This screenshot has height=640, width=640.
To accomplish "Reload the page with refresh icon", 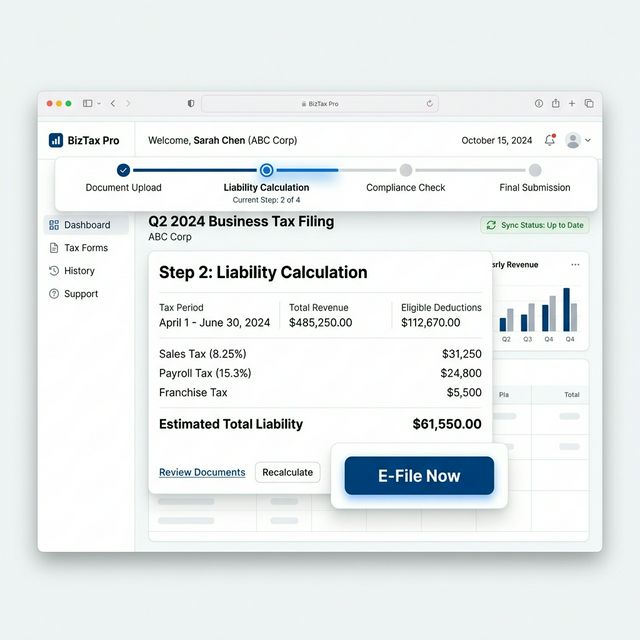I will (429, 104).
